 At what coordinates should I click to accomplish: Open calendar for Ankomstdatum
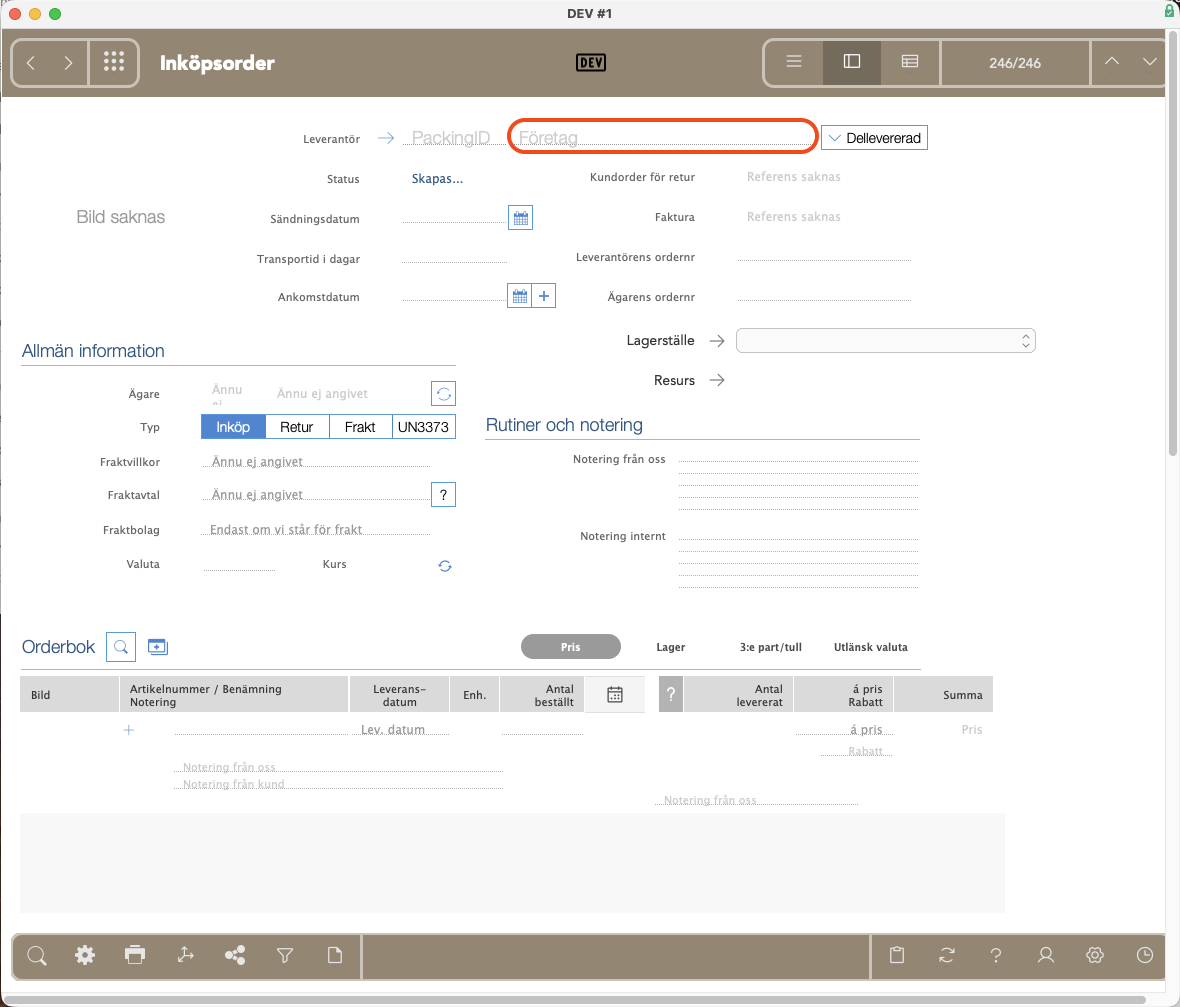pyautogui.click(x=519, y=296)
